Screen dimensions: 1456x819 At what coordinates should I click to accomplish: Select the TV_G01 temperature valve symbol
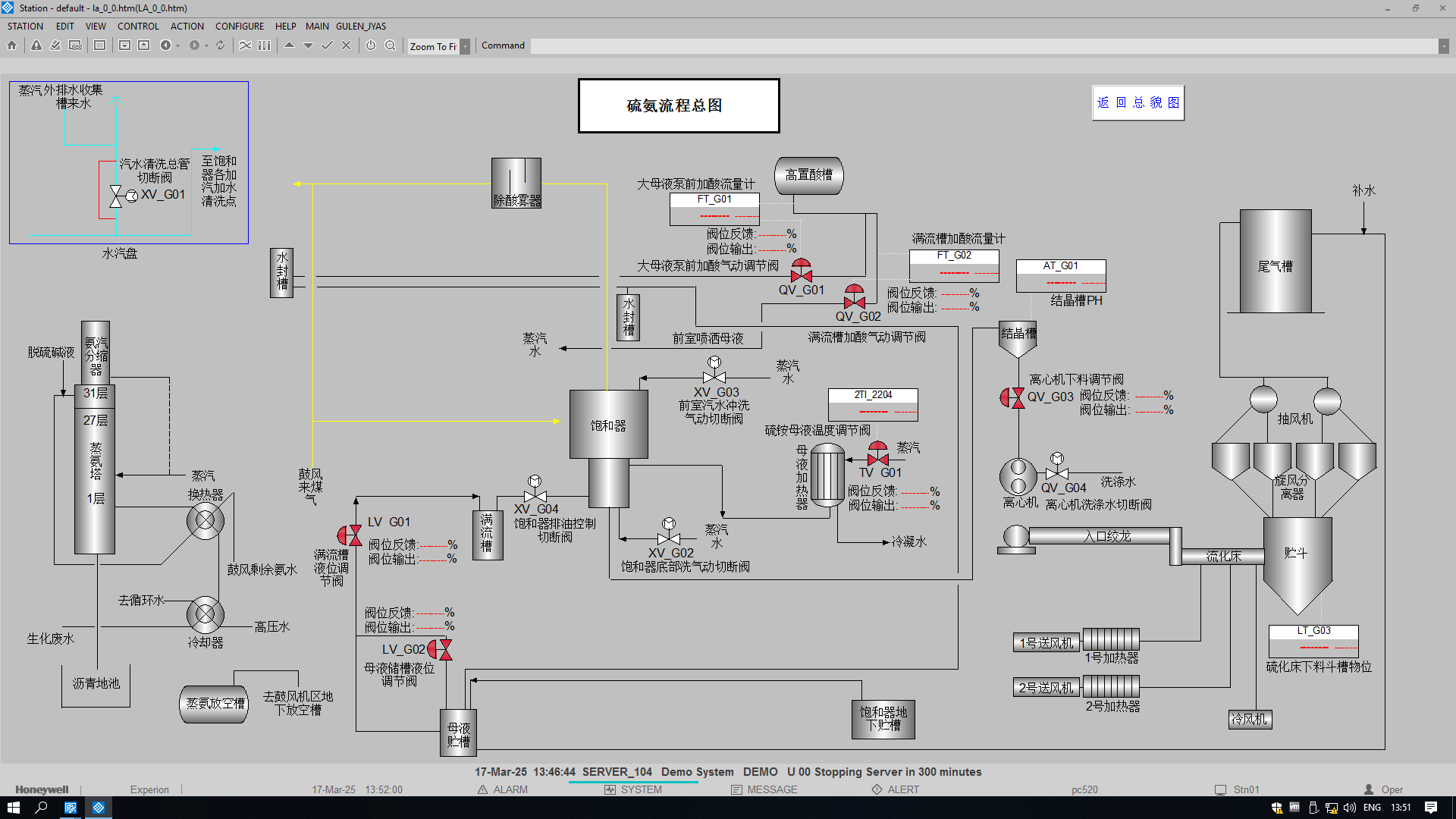[x=878, y=453]
